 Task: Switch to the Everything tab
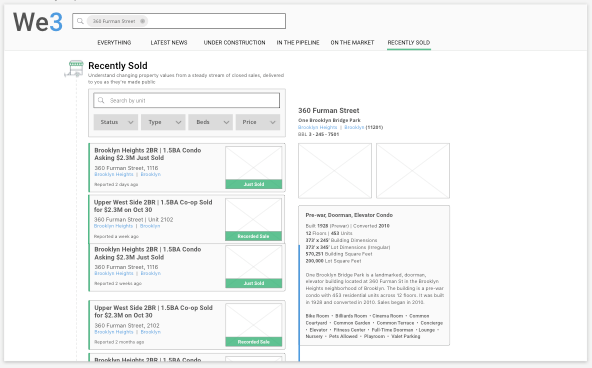point(114,43)
